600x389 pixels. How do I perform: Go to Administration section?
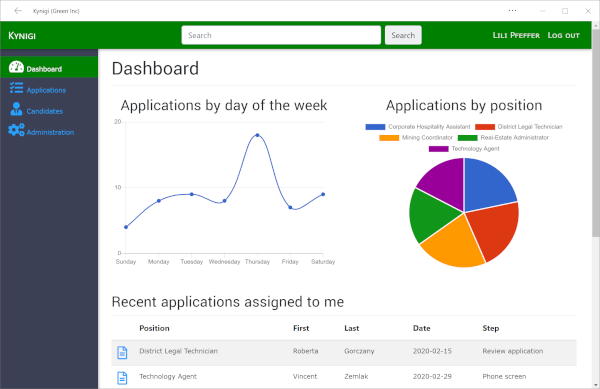pos(50,132)
